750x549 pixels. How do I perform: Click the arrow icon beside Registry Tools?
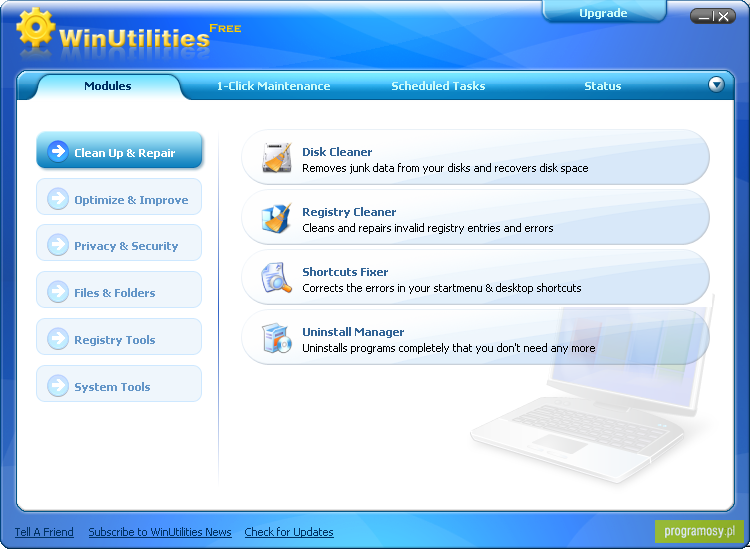[x=58, y=339]
